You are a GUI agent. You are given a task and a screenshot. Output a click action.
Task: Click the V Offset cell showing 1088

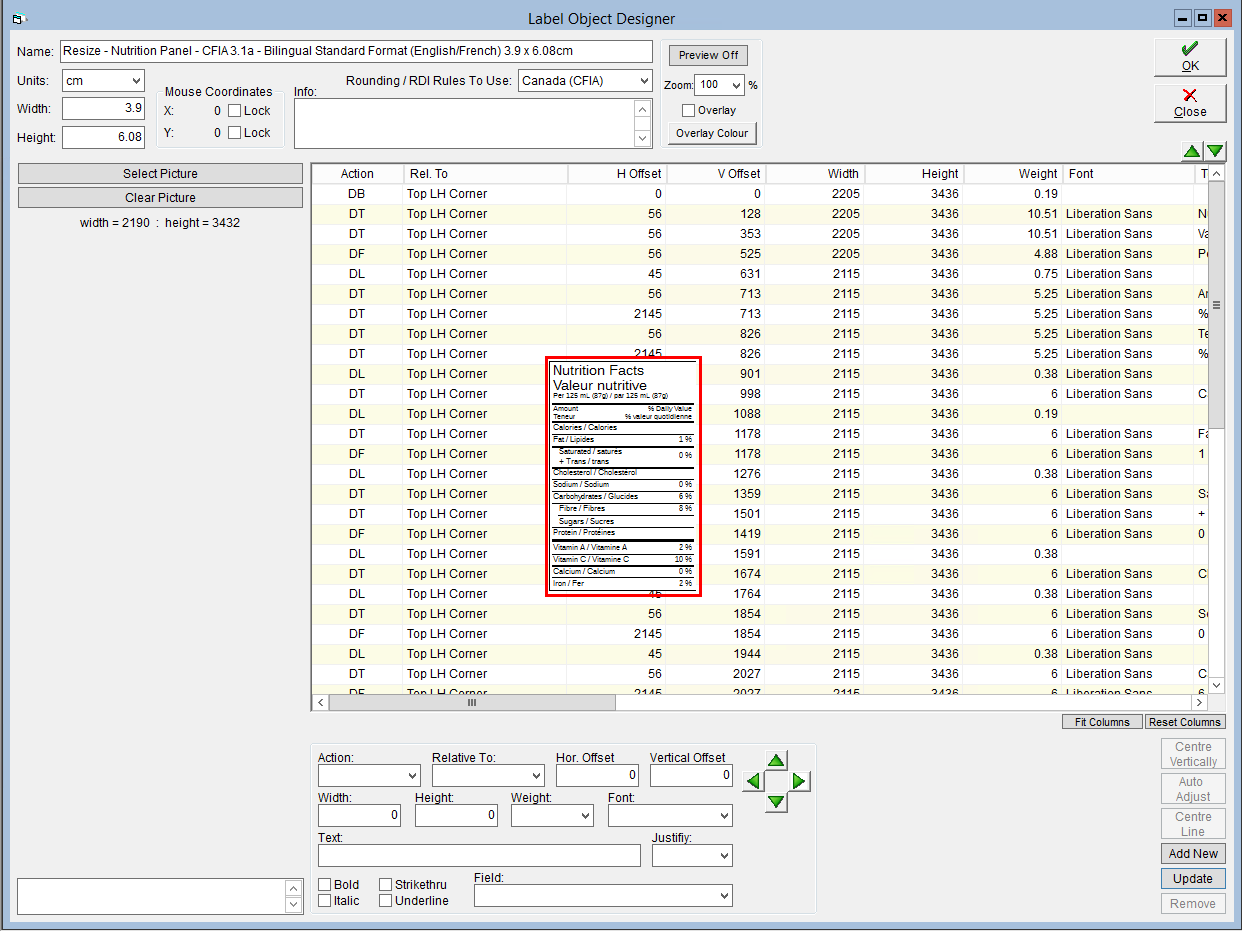click(716, 414)
